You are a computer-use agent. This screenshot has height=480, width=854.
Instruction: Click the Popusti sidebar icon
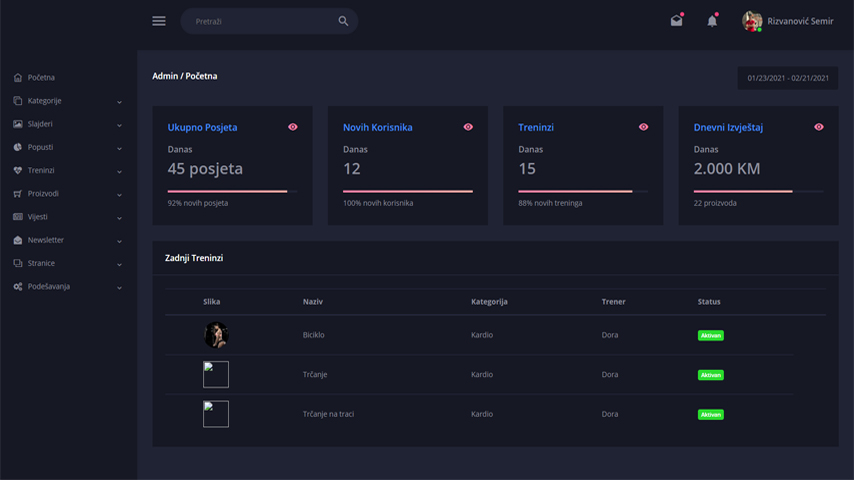(x=18, y=147)
